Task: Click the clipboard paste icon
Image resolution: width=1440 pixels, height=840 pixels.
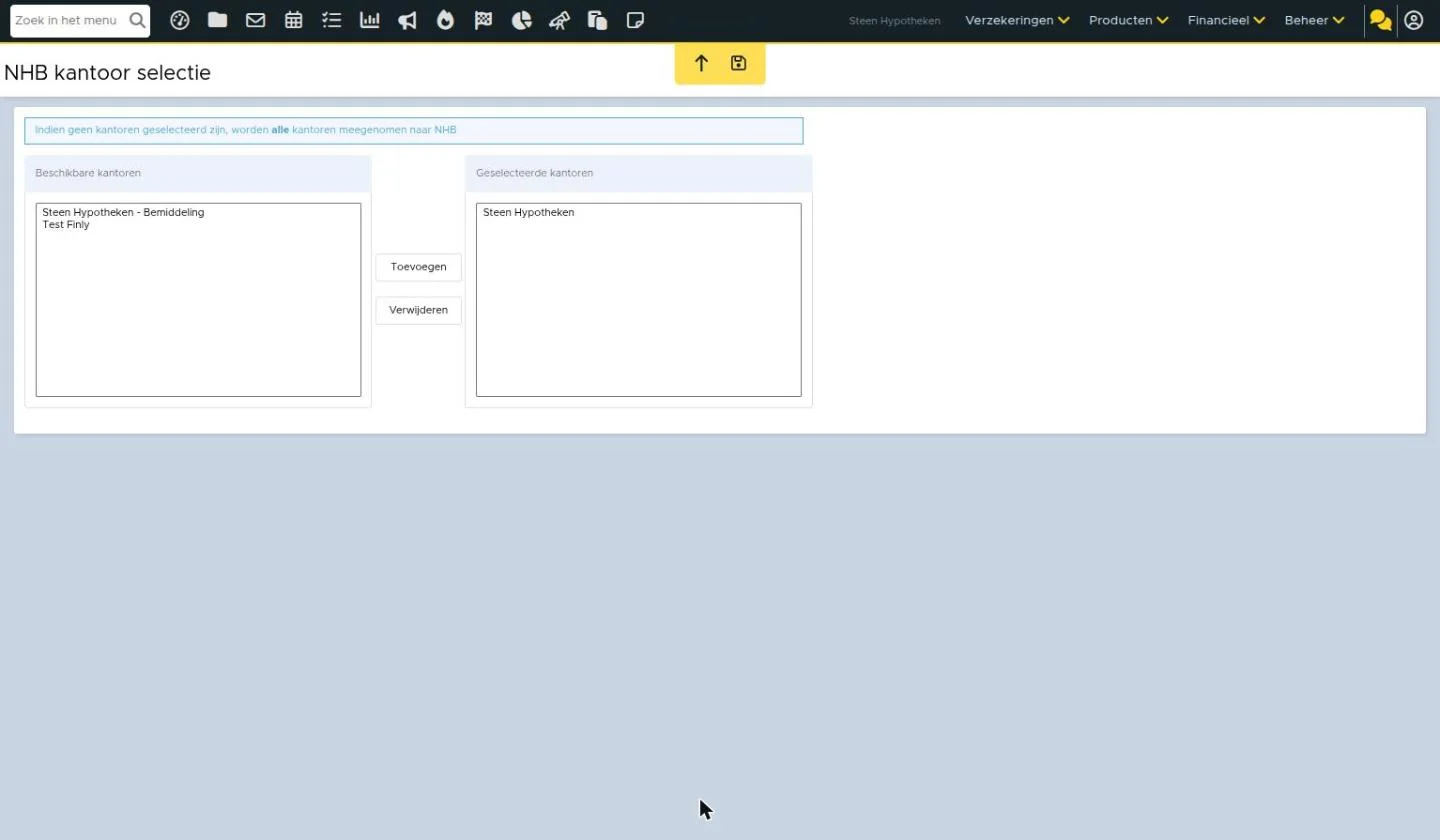Action: (597, 20)
